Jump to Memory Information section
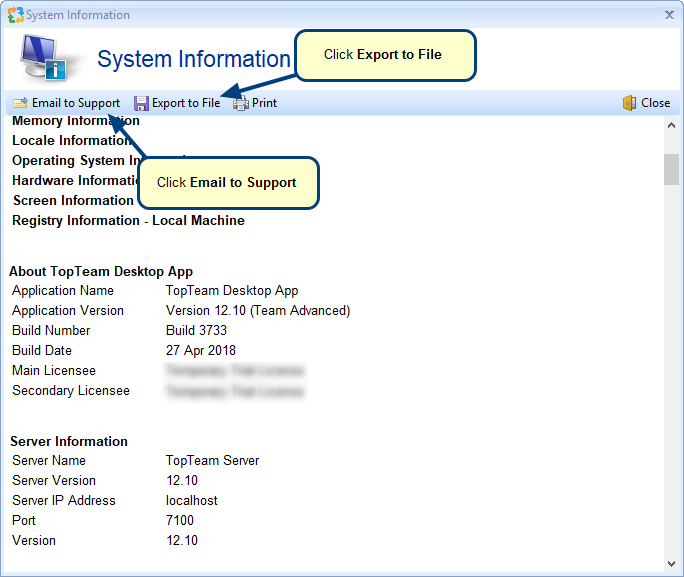The height and width of the screenshot is (577, 684). click(76, 121)
